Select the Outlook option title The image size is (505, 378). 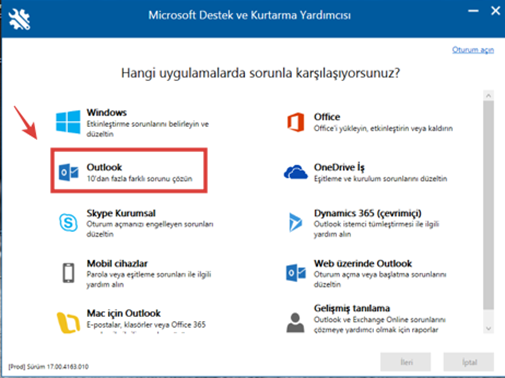(x=104, y=167)
